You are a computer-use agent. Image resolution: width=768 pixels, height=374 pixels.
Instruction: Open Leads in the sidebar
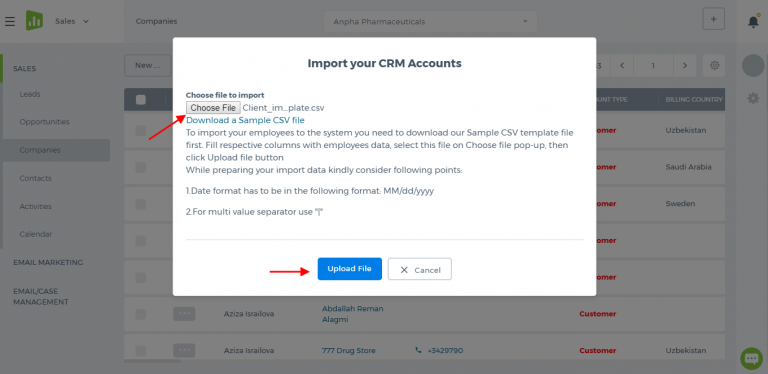click(x=30, y=94)
